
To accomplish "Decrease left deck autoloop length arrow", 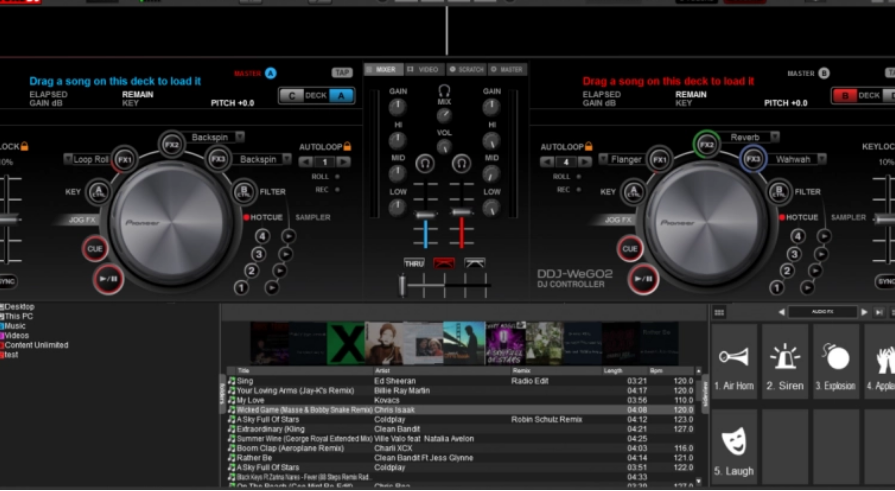I will [306, 162].
